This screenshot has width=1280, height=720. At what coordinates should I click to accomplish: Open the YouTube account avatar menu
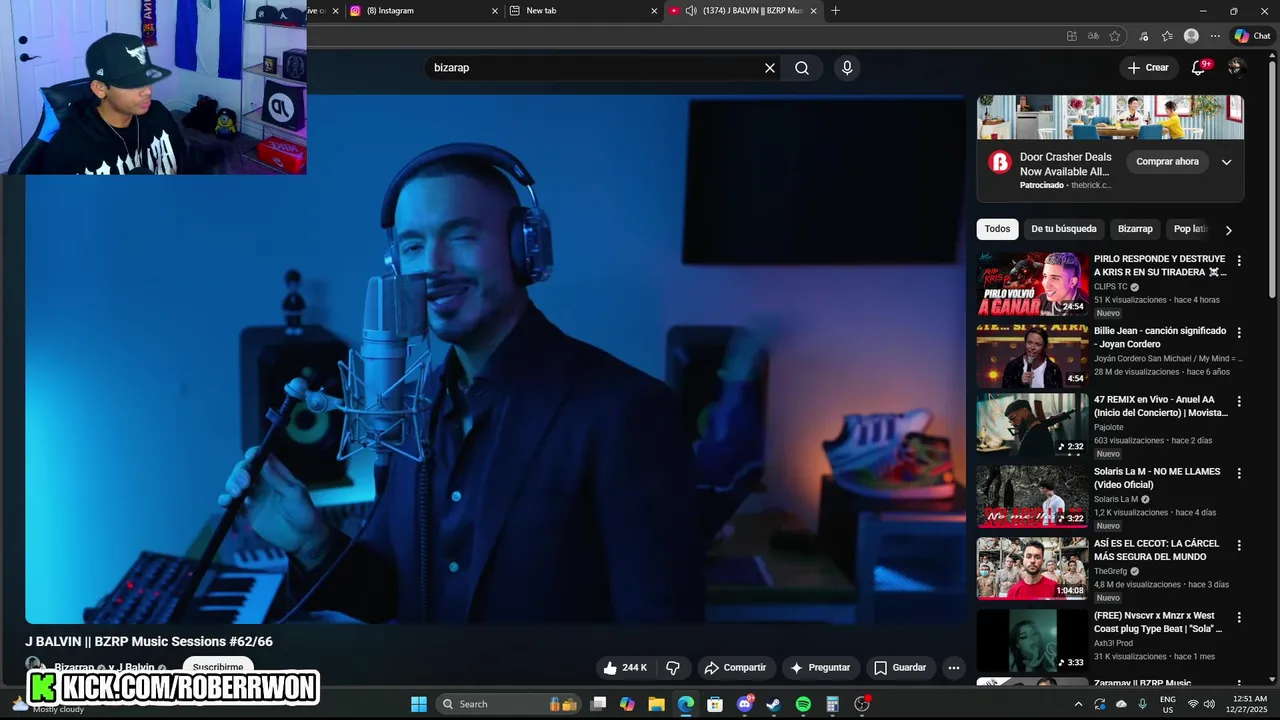(1236, 67)
